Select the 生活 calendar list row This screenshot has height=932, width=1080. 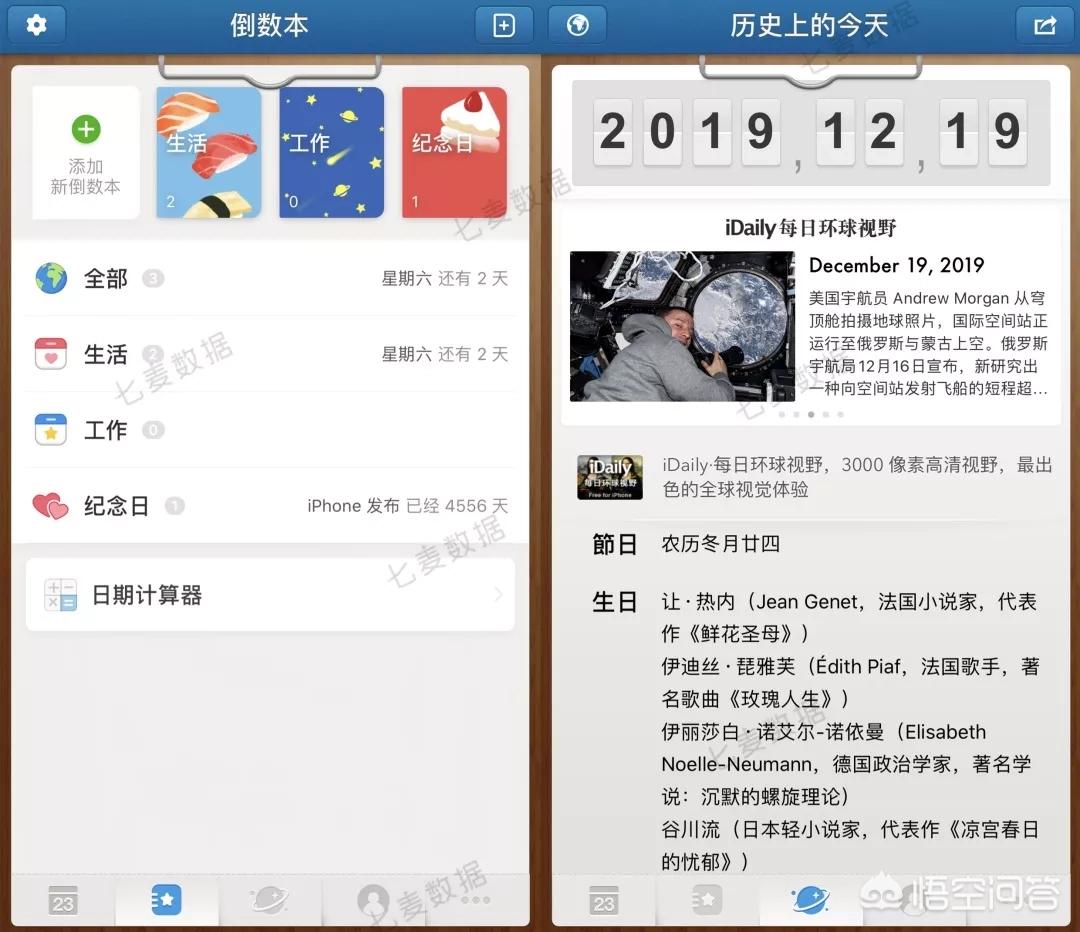(270, 354)
